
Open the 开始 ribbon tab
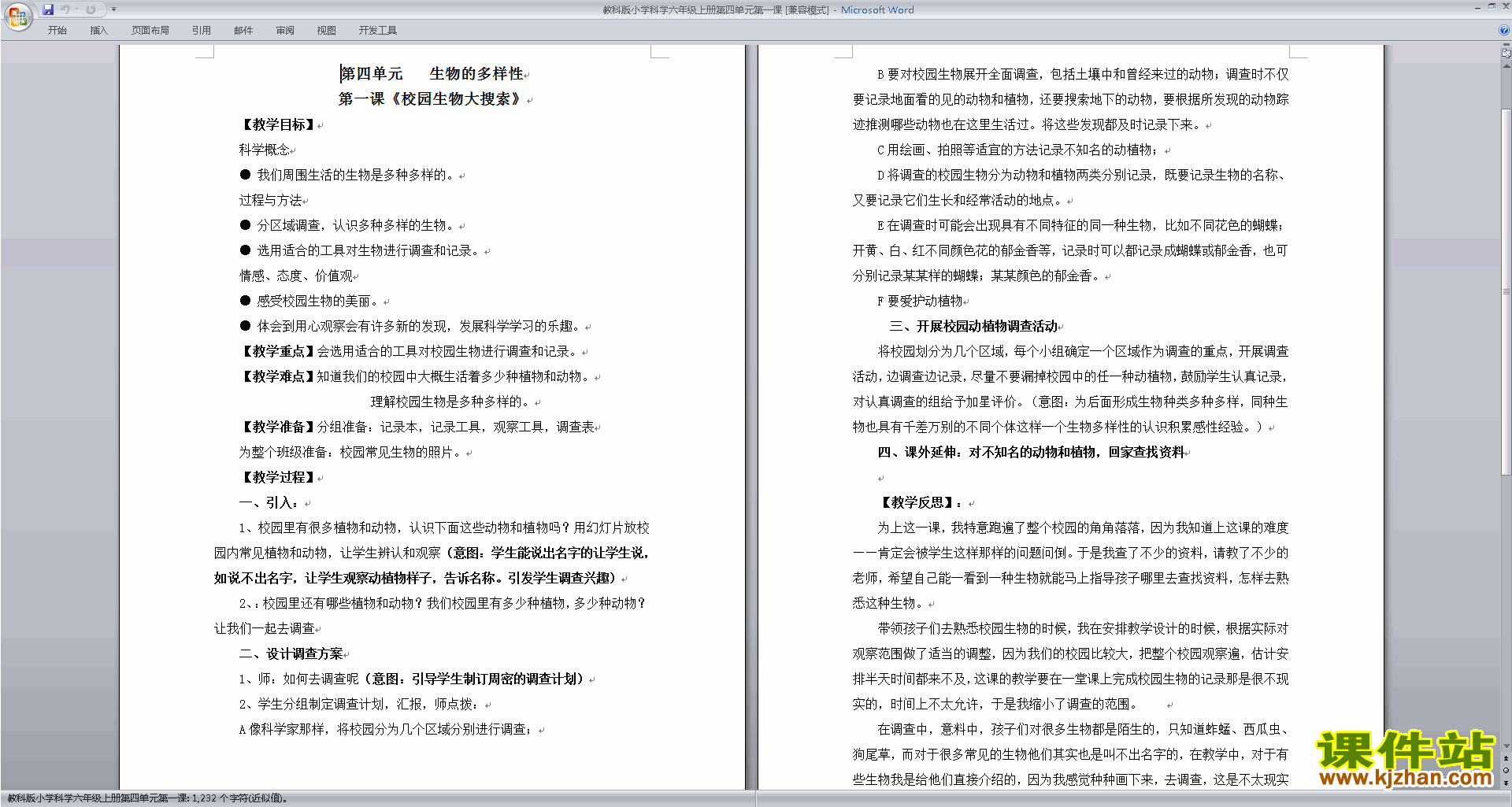point(57,31)
